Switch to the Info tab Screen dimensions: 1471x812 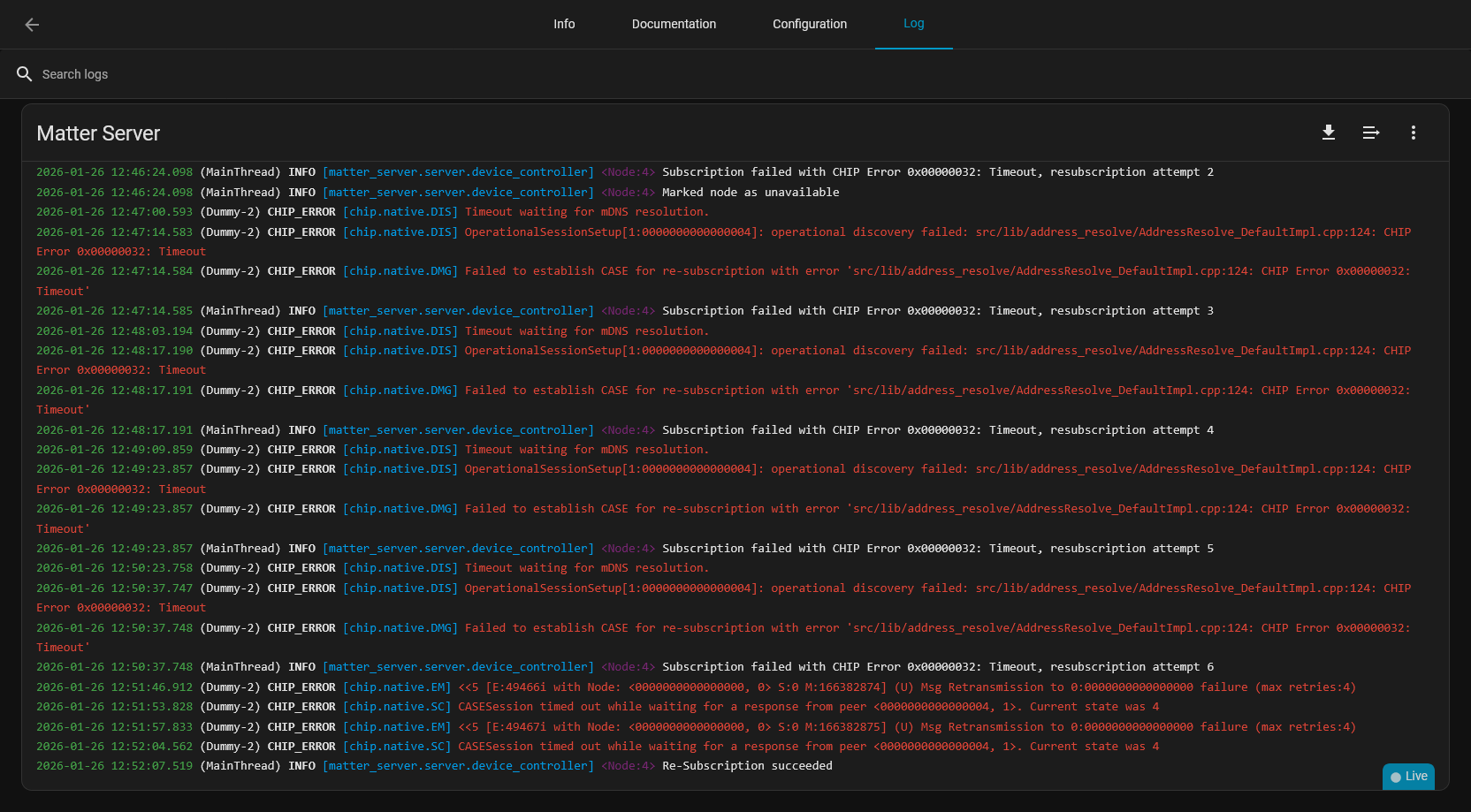click(564, 24)
